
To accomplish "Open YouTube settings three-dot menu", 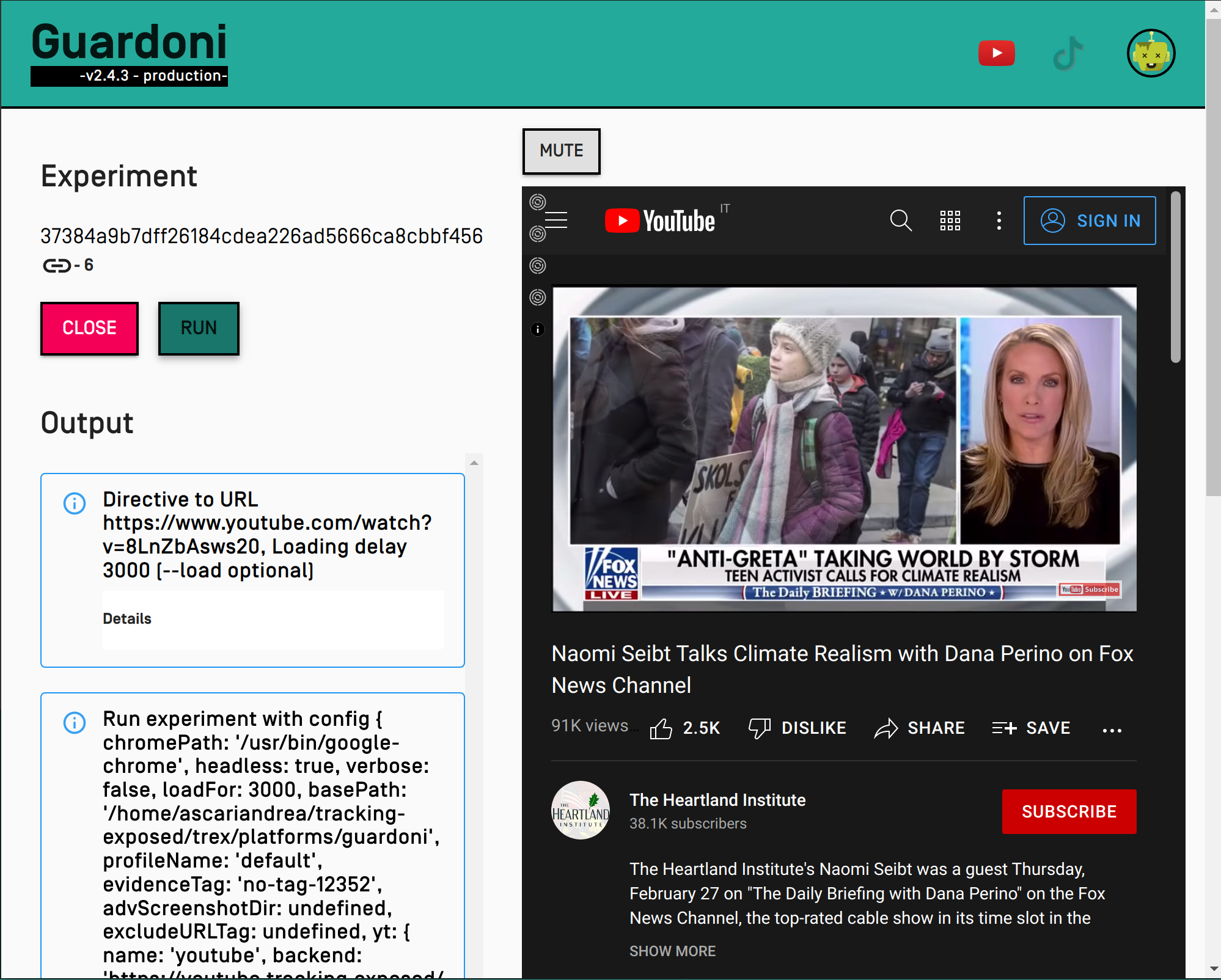I will coord(999,221).
